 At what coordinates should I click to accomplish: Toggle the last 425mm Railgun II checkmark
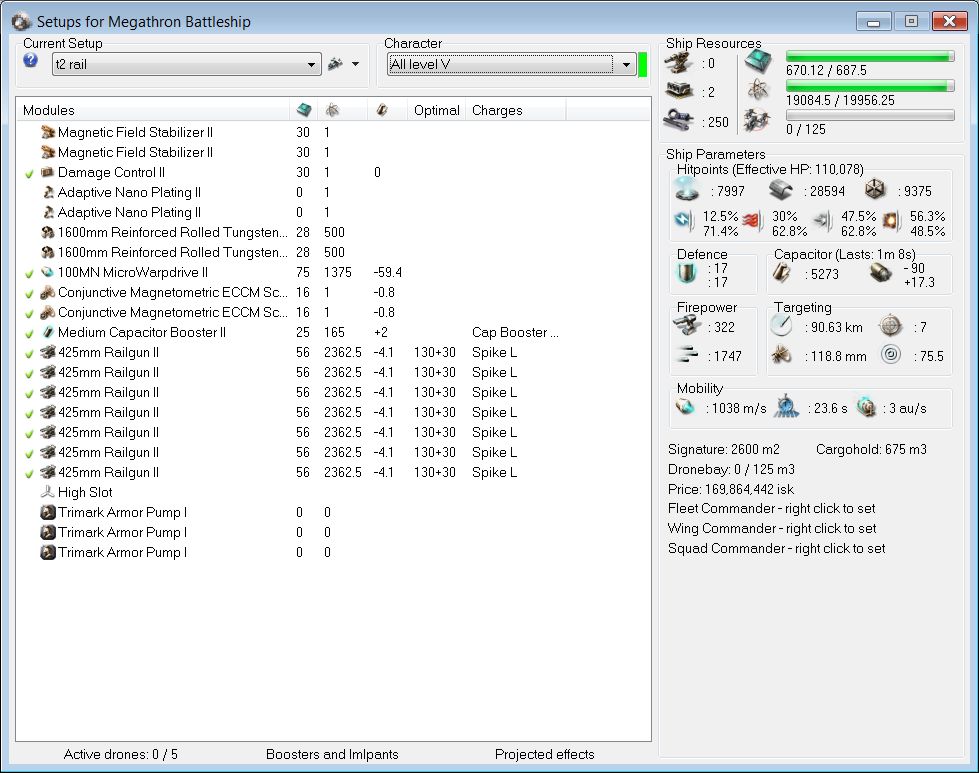point(29,473)
